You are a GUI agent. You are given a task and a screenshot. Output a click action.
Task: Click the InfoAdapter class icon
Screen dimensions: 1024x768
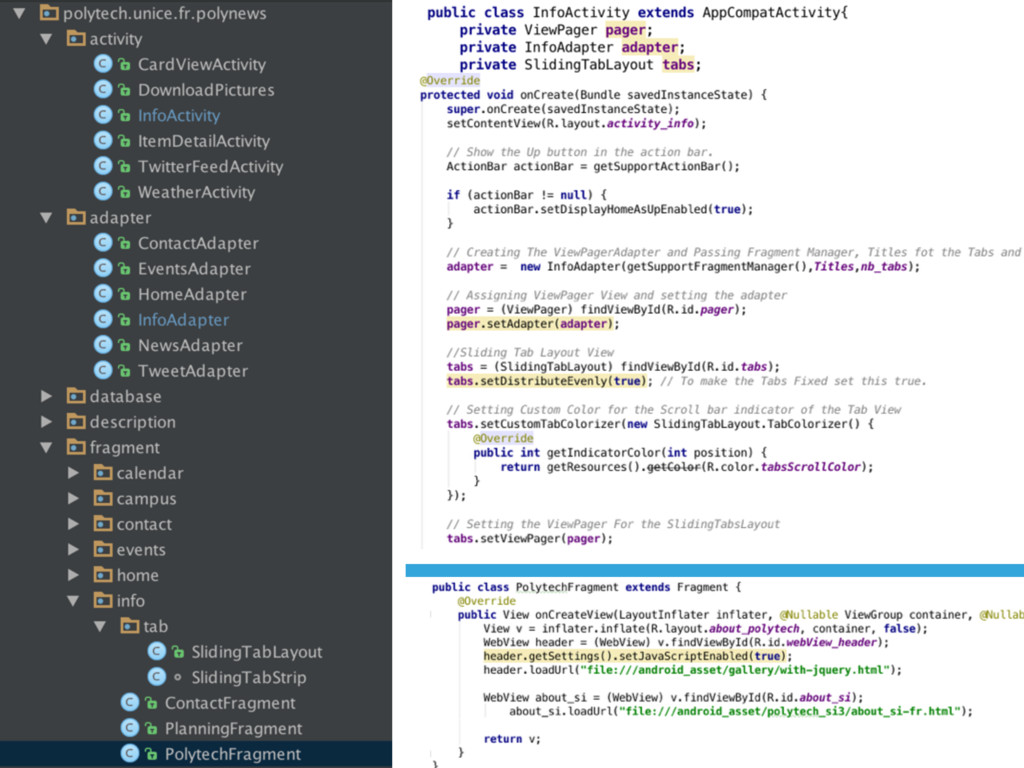pos(103,319)
